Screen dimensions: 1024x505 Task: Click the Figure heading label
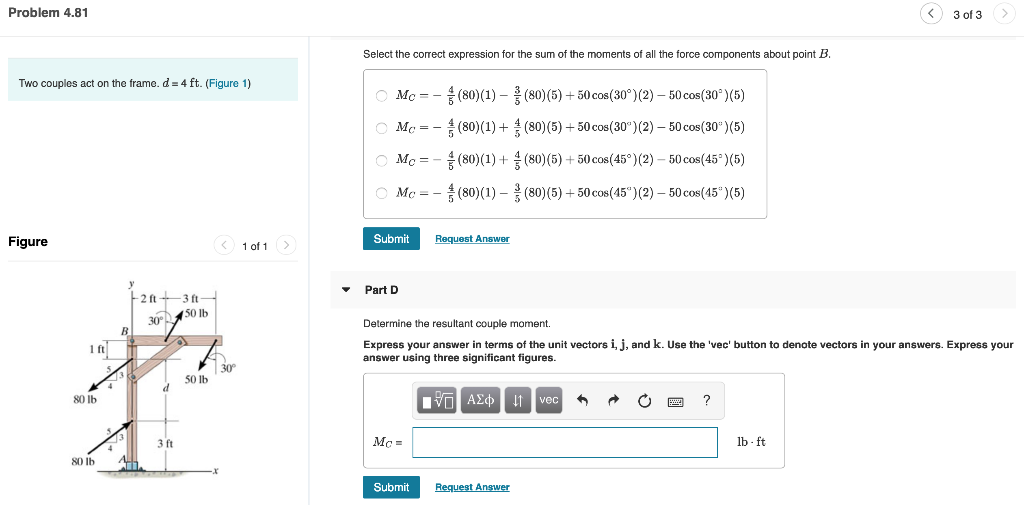[28, 242]
